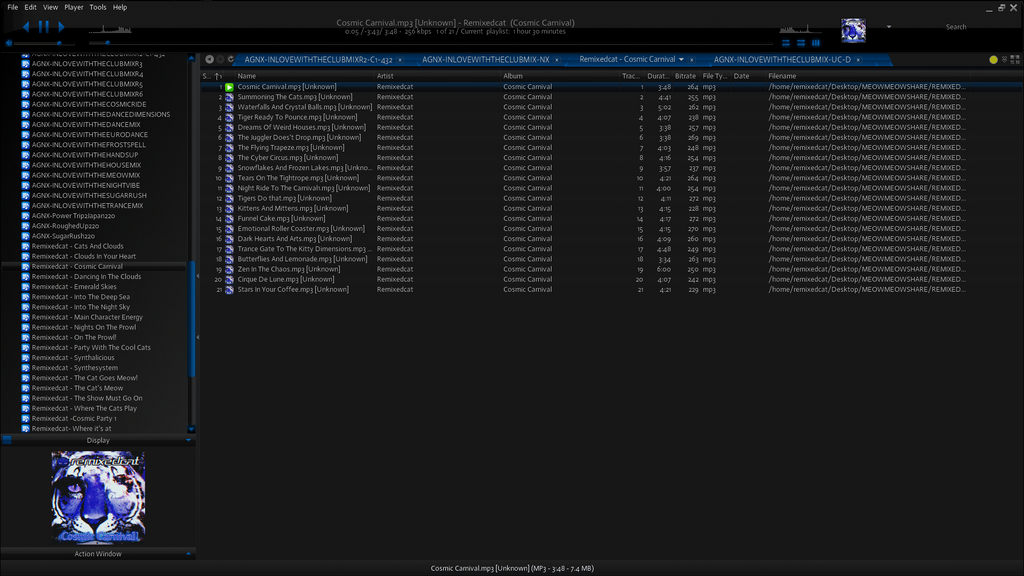Click the yellow circle indicator
This screenshot has width=1024, height=576.
point(993,59)
